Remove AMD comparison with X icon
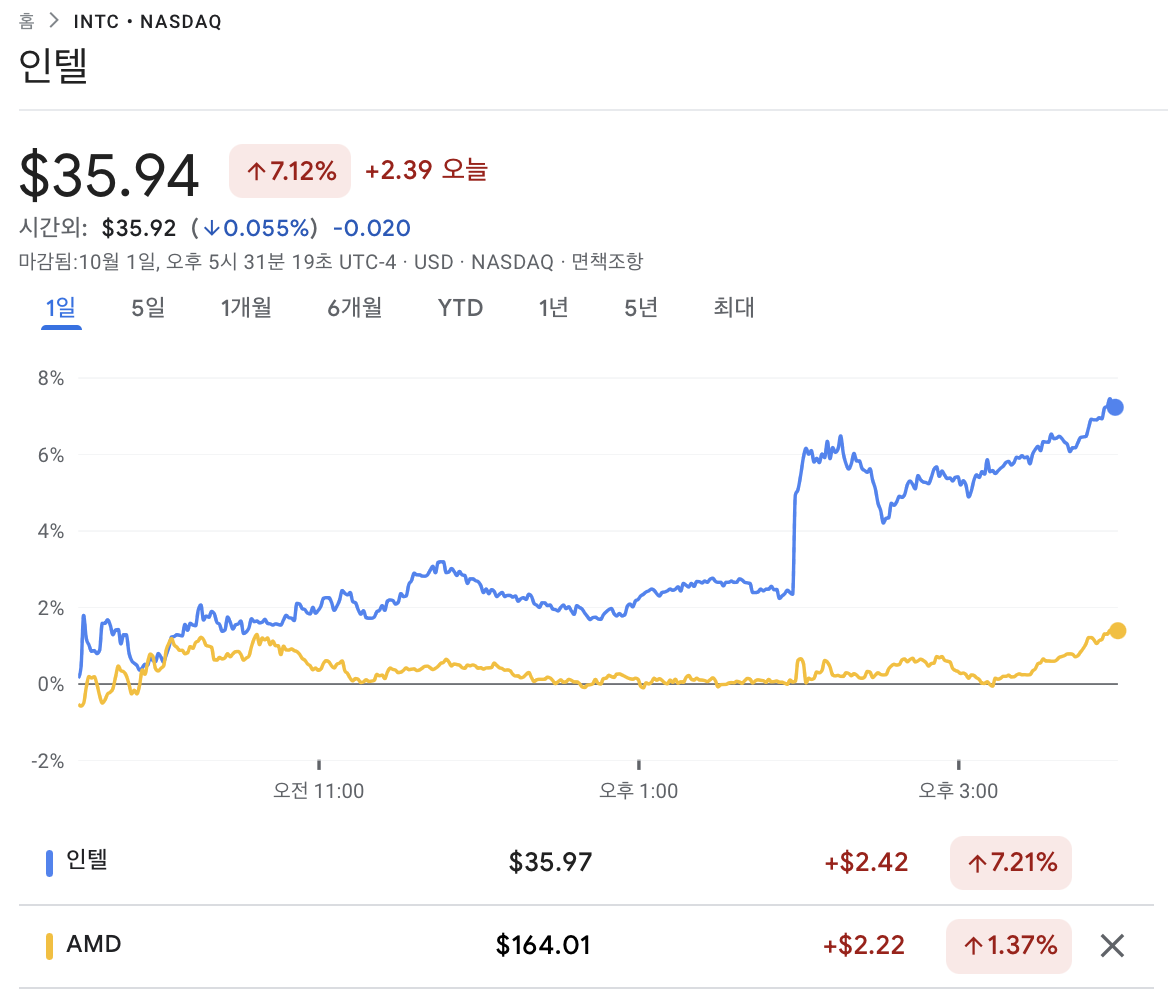This screenshot has width=1168, height=990. click(1112, 945)
